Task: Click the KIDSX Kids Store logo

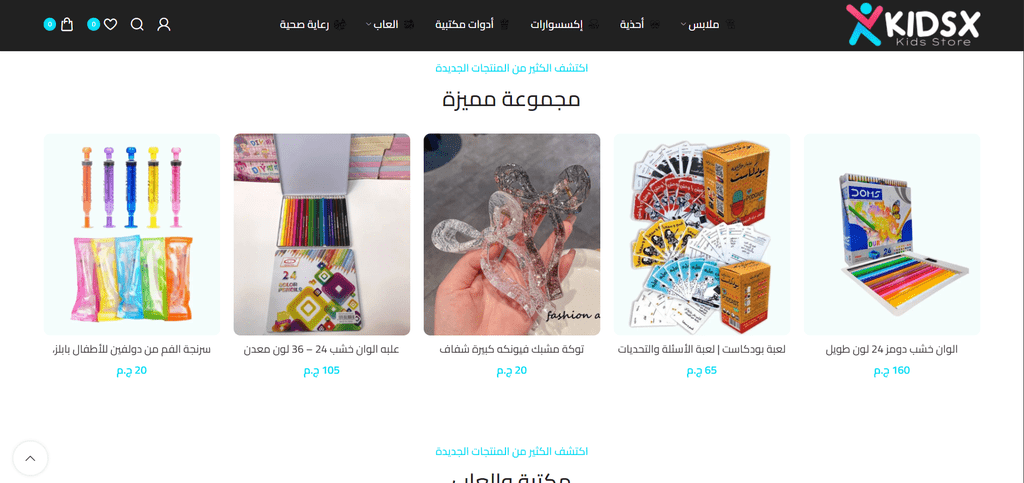Action: pyautogui.click(x=912, y=25)
